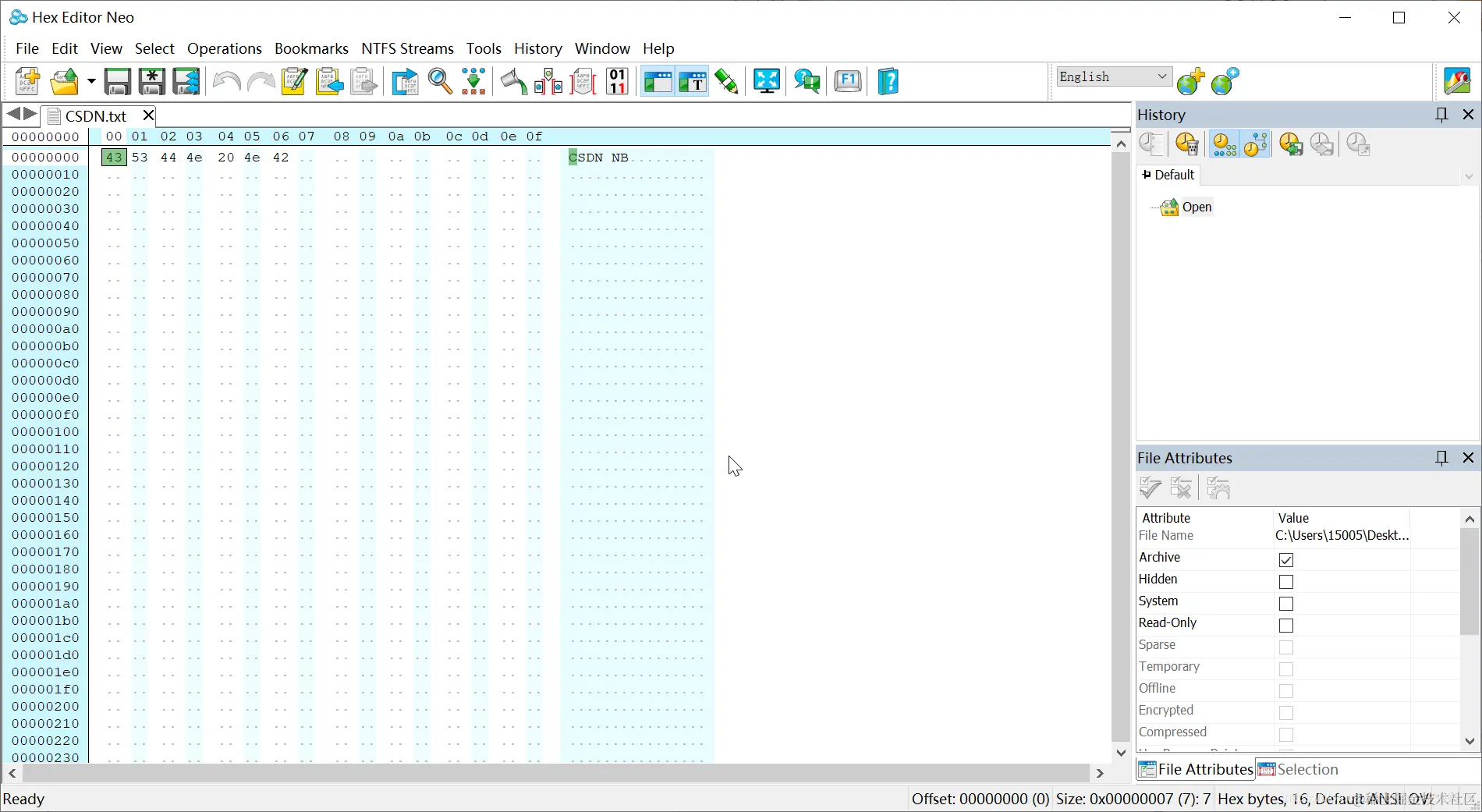Click the hex byte 43 at offset 0
This screenshot has height=812, width=1482.
click(114, 158)
